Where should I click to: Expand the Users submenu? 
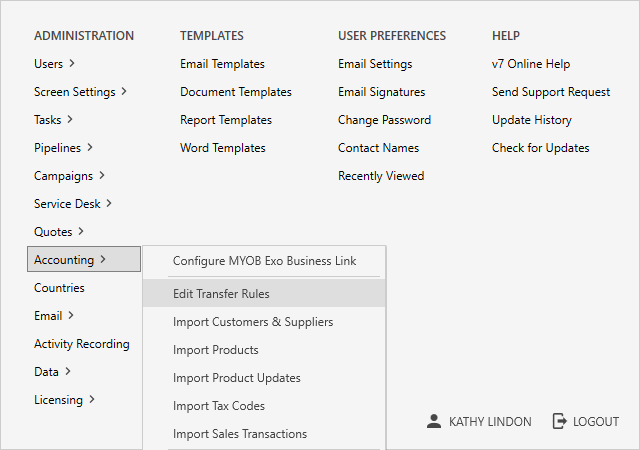point(55,64)
